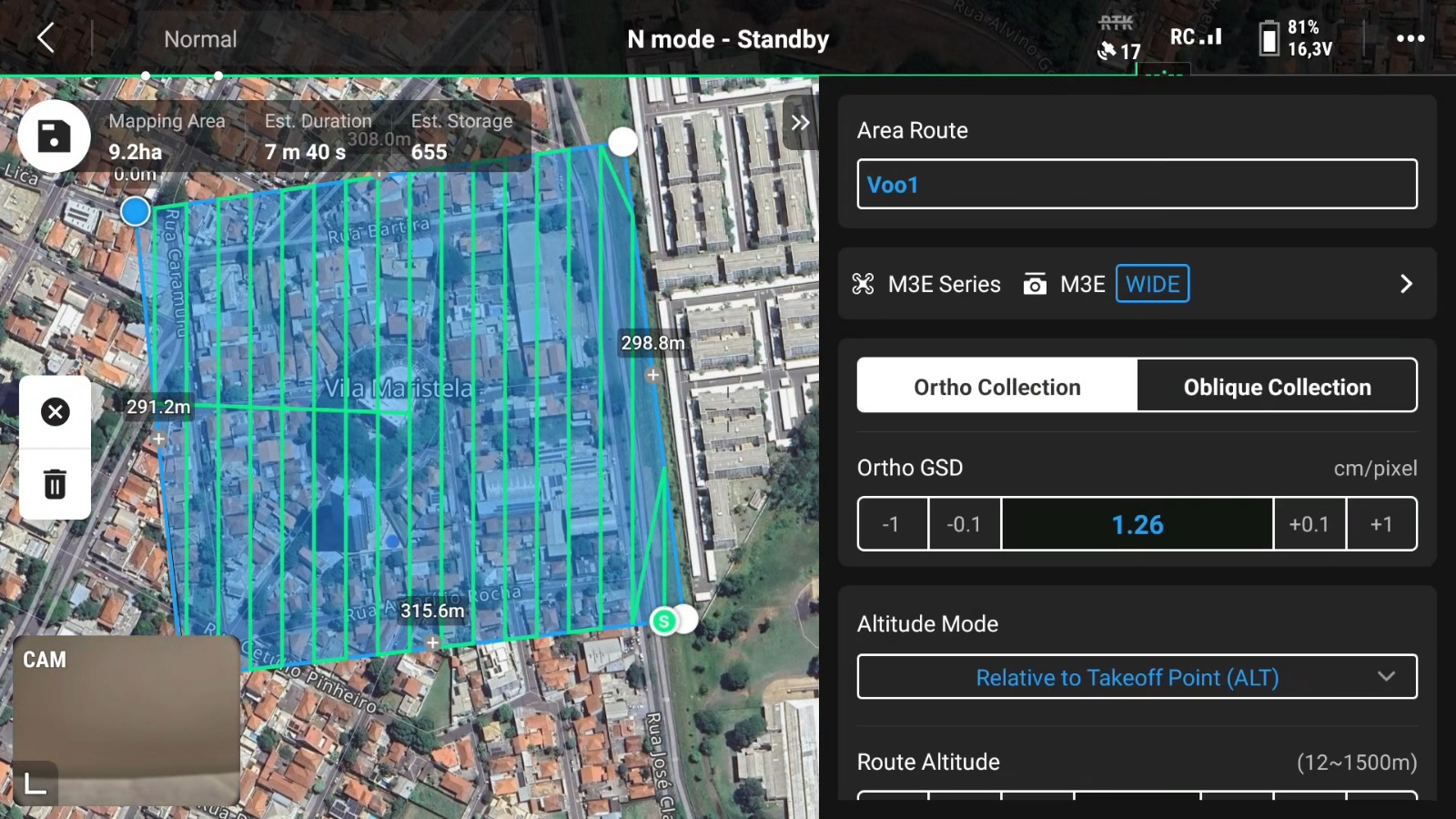Screen dimensions: 1456x819
Task: Select the green S start point marker
Action: pos(664,622)
